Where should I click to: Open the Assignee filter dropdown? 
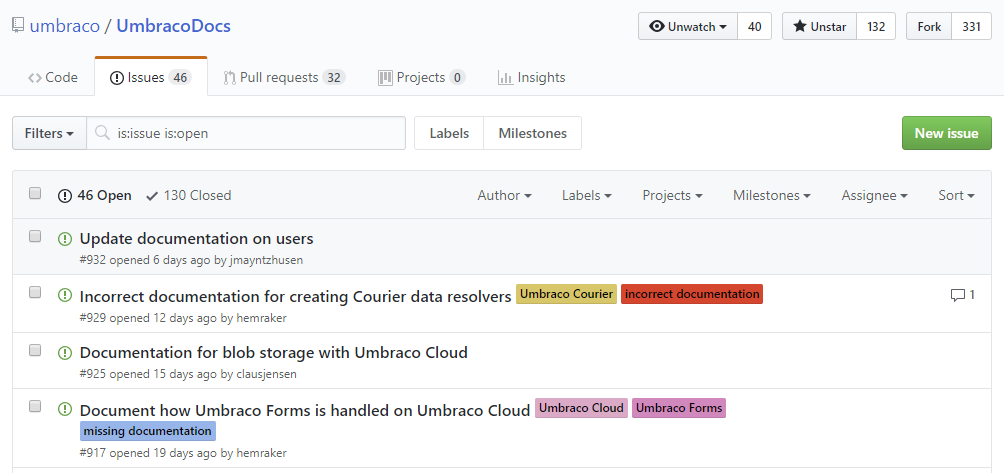[x=875, y=195]
